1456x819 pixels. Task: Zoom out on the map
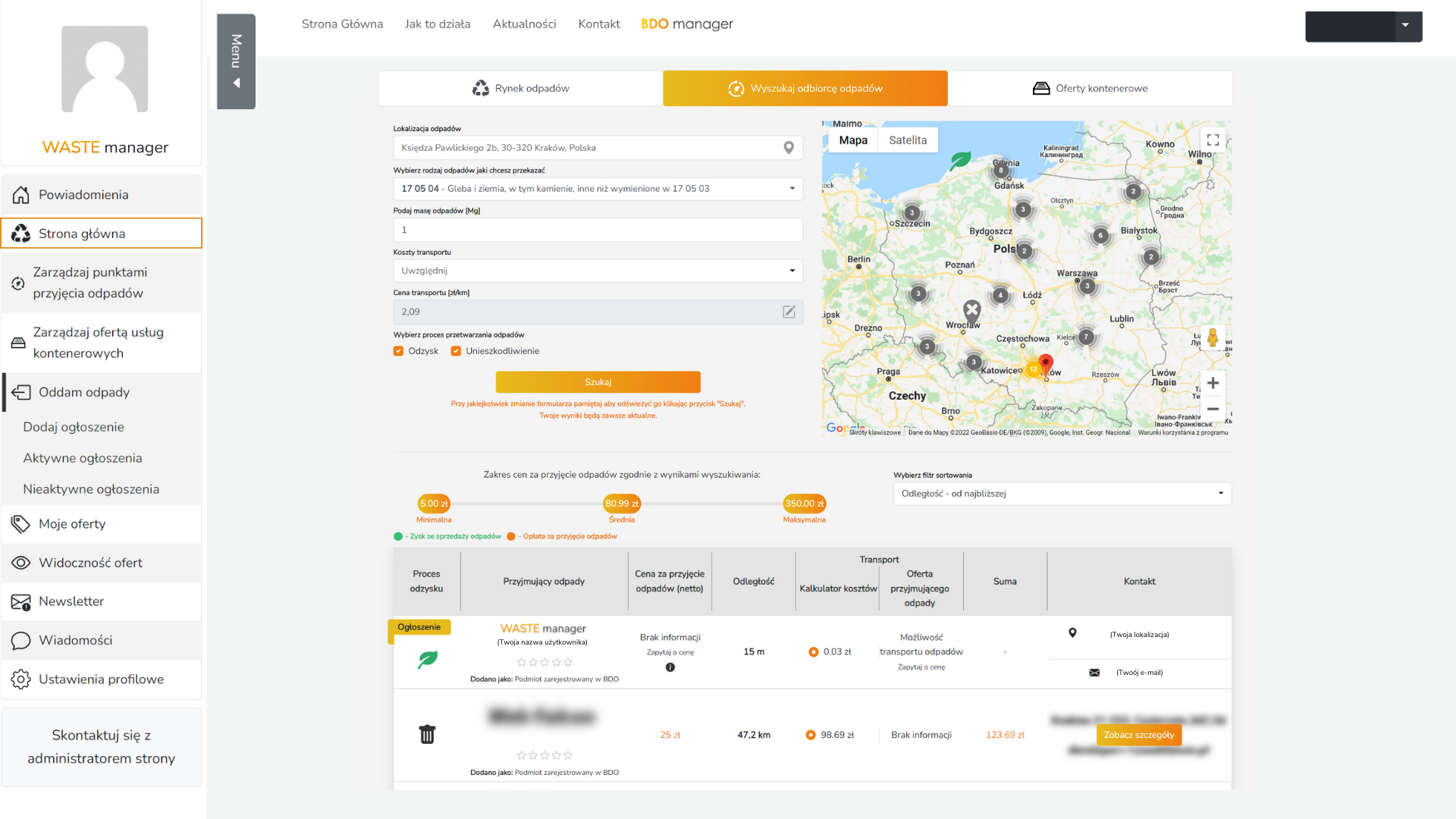(1213, 409)
